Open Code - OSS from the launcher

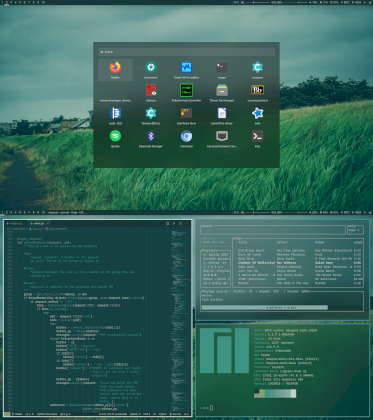coord(115,116)
